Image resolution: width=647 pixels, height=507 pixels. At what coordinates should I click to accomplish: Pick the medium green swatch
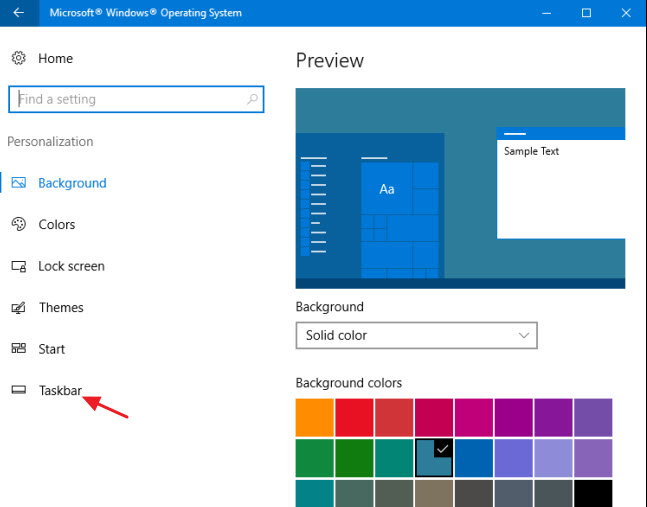tap(315, 458)
